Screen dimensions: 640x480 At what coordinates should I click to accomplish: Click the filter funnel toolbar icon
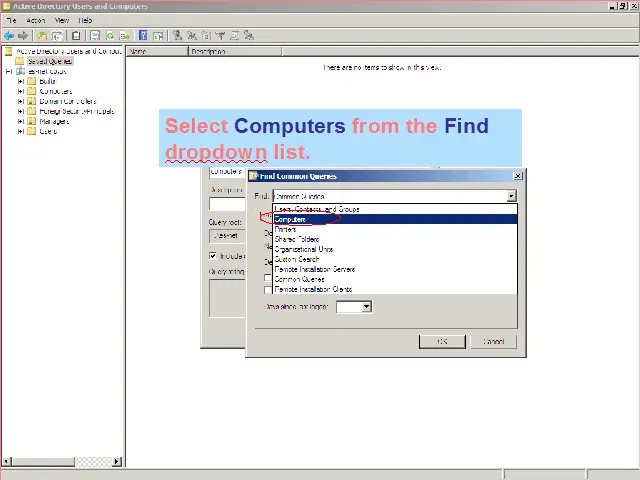220,36
